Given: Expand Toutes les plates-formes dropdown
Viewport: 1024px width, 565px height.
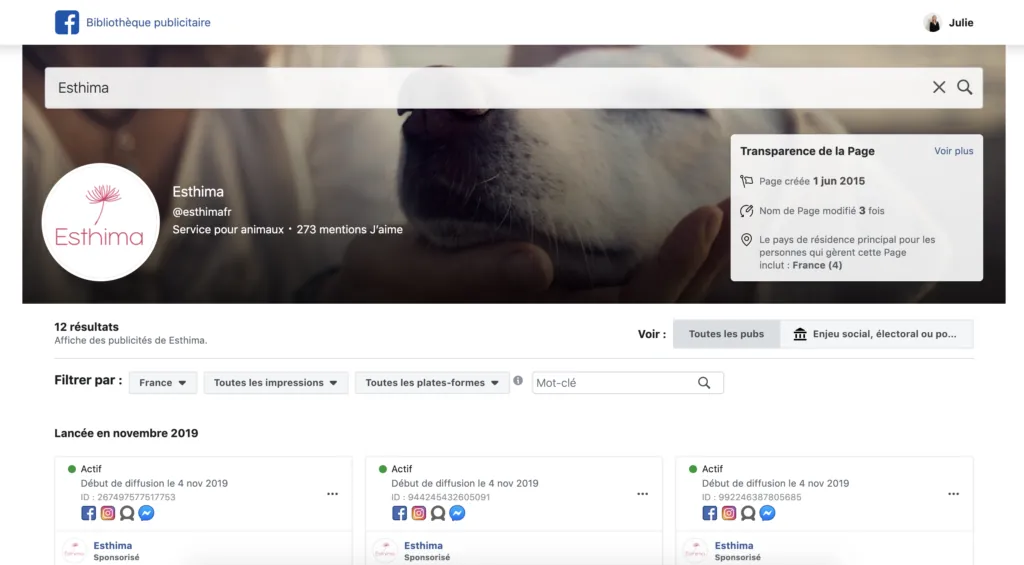Looking at the screenshot, I should tap(432, 383).
